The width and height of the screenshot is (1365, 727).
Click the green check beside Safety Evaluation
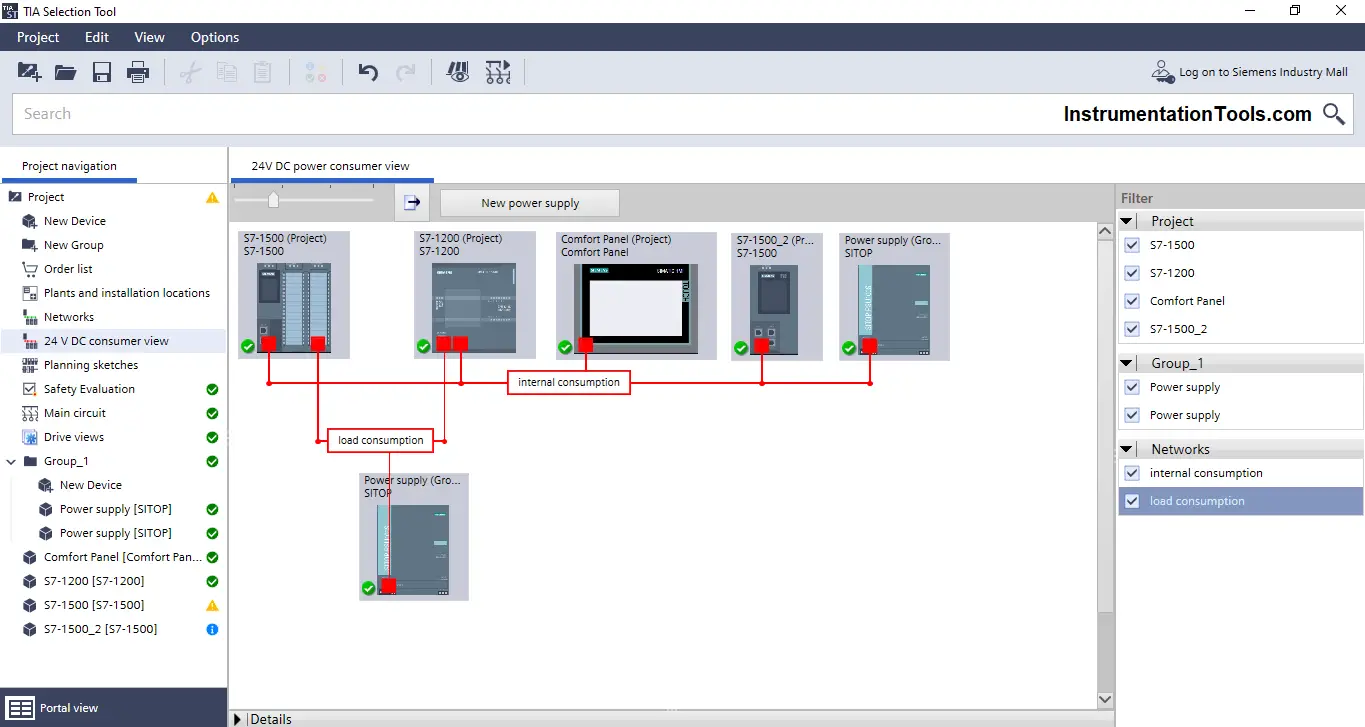212,389
